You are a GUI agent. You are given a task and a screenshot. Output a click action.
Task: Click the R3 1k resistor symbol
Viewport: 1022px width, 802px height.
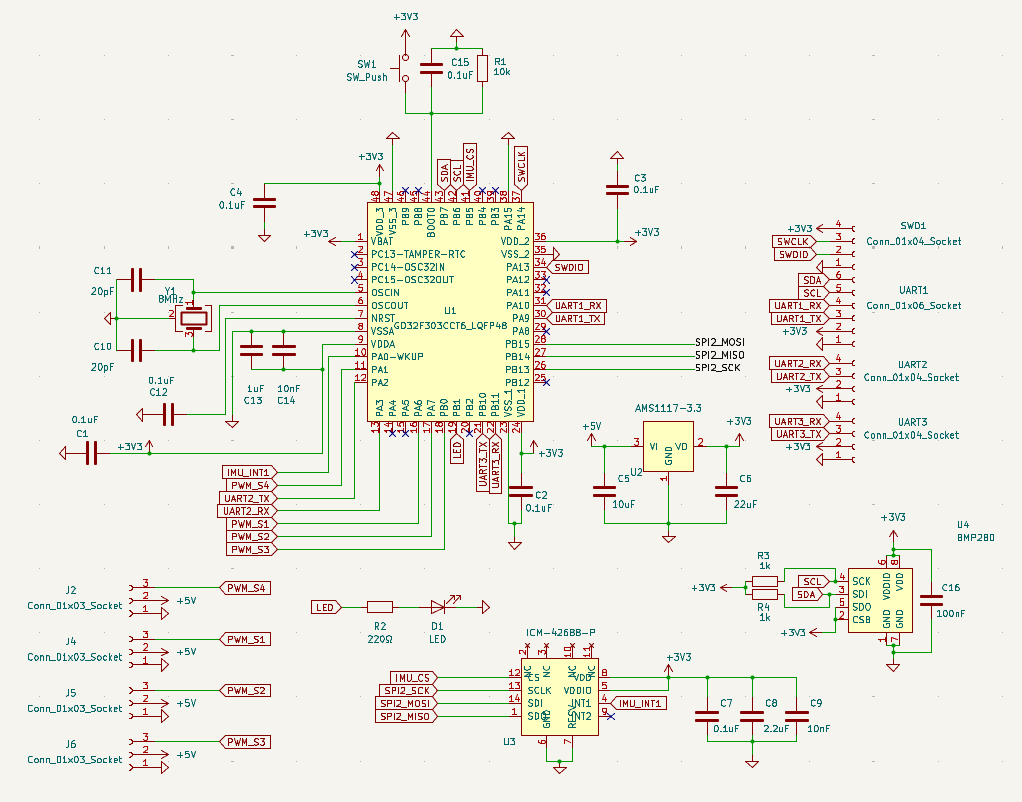[x=765, y=581]
